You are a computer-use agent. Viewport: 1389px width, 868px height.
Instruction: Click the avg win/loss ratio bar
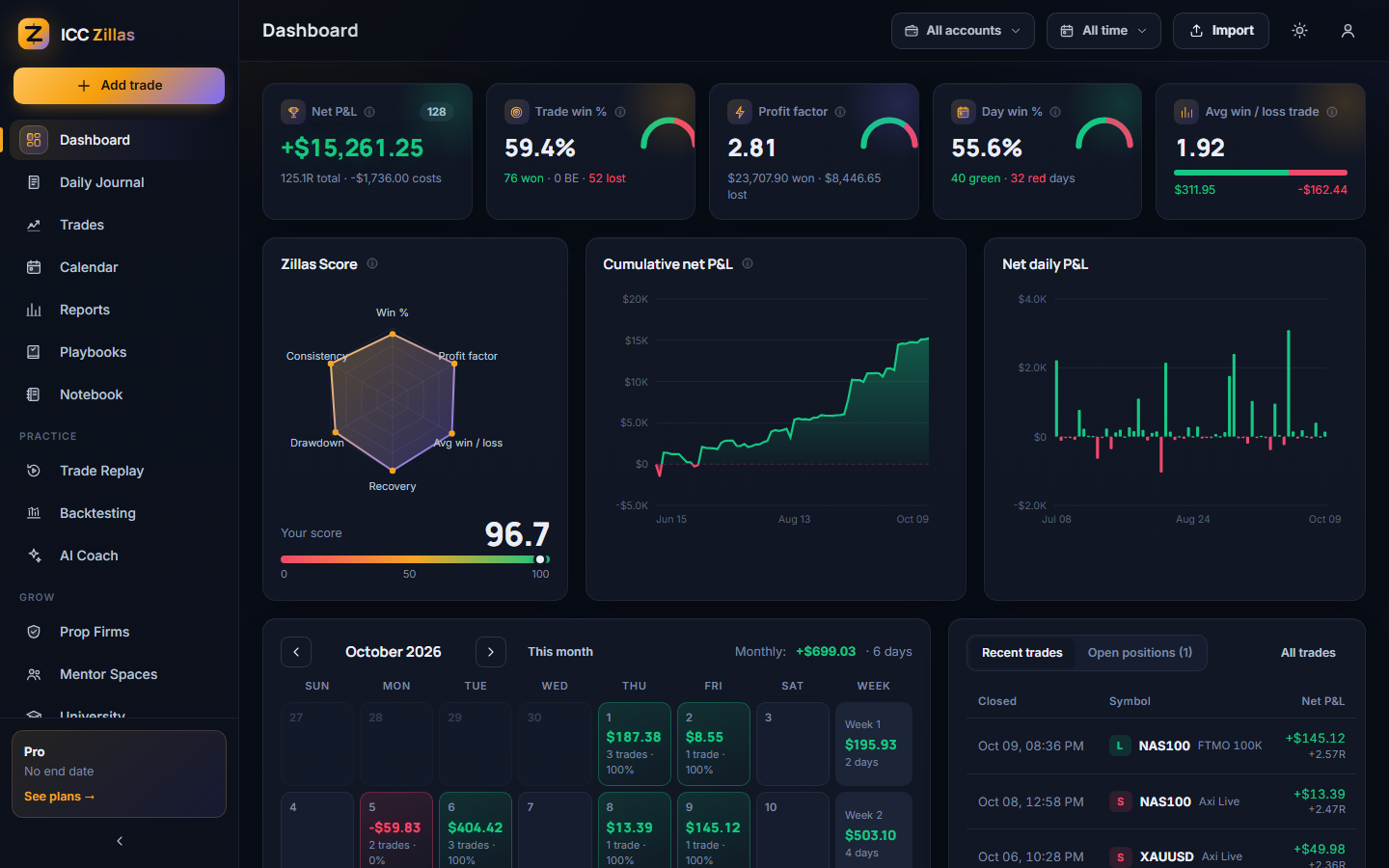[1261, 173]
